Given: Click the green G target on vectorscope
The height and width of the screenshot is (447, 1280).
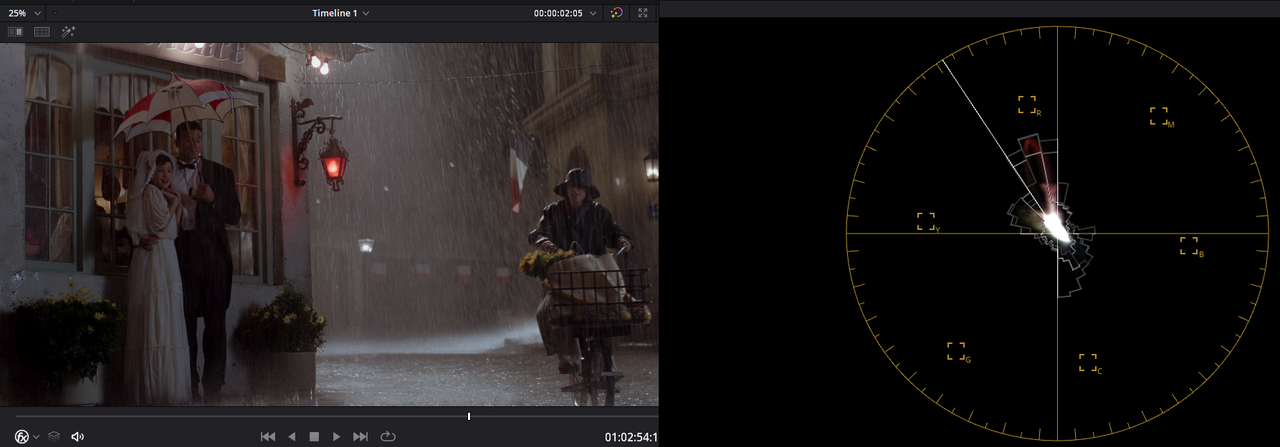Looking at the screenshot, I should click(956, 351).
